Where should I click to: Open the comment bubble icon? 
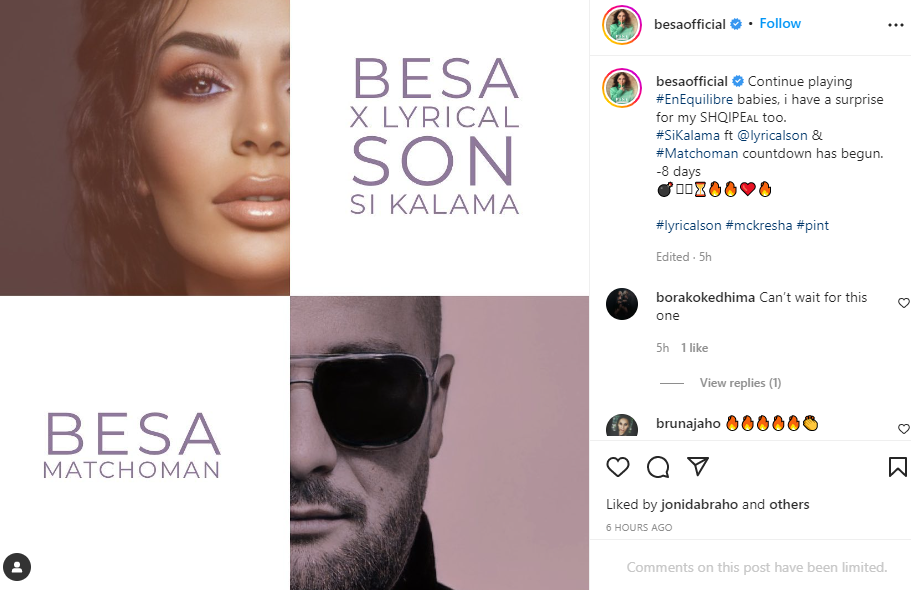click(x=658, y=467)
